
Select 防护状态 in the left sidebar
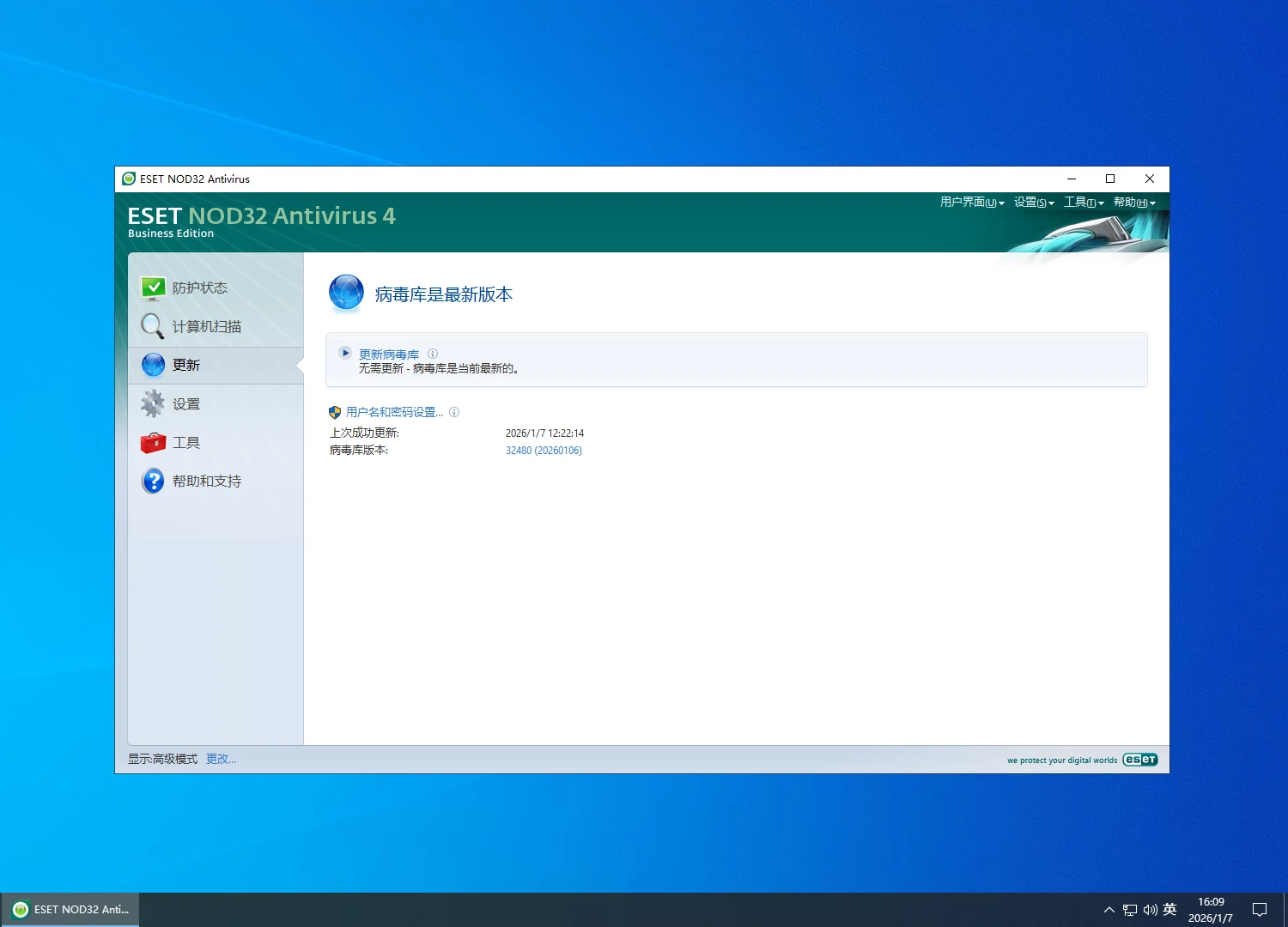(200, 288)
